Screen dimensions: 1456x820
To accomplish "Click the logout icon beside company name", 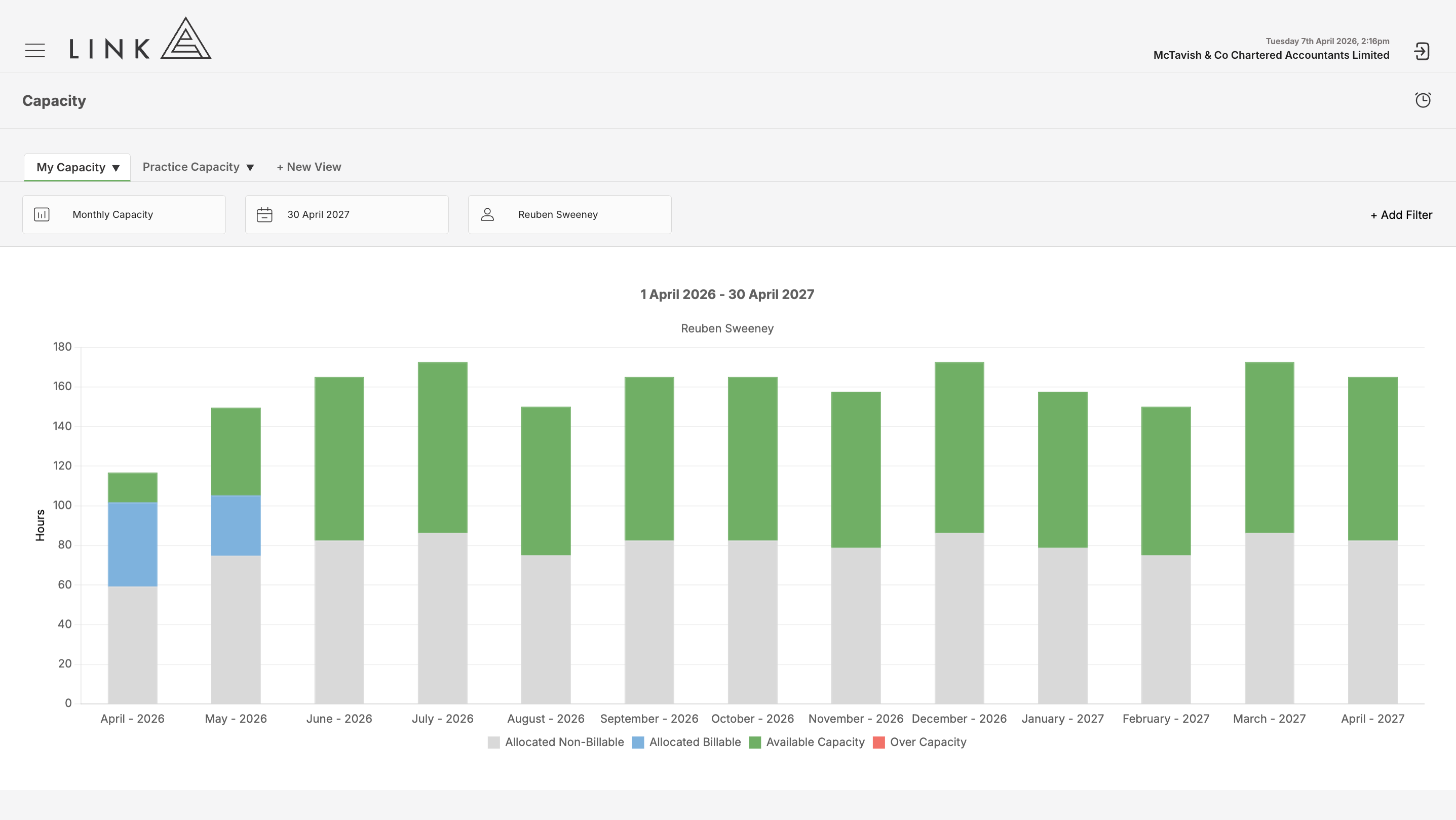I will click(x=1422, y=51).
